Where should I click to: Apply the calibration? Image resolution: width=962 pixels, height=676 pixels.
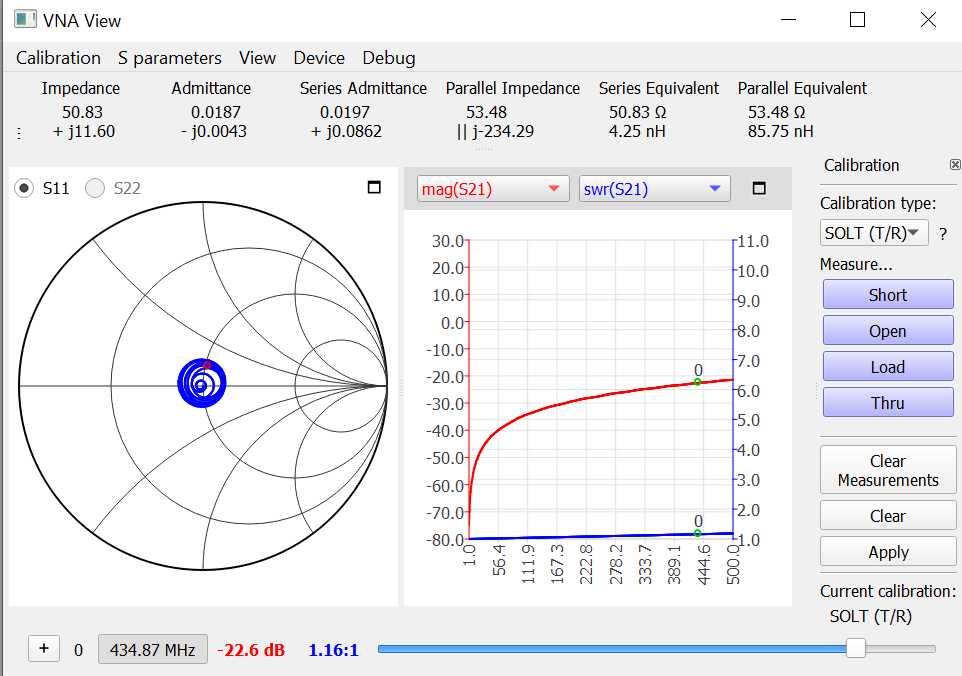tap(888, 552)
